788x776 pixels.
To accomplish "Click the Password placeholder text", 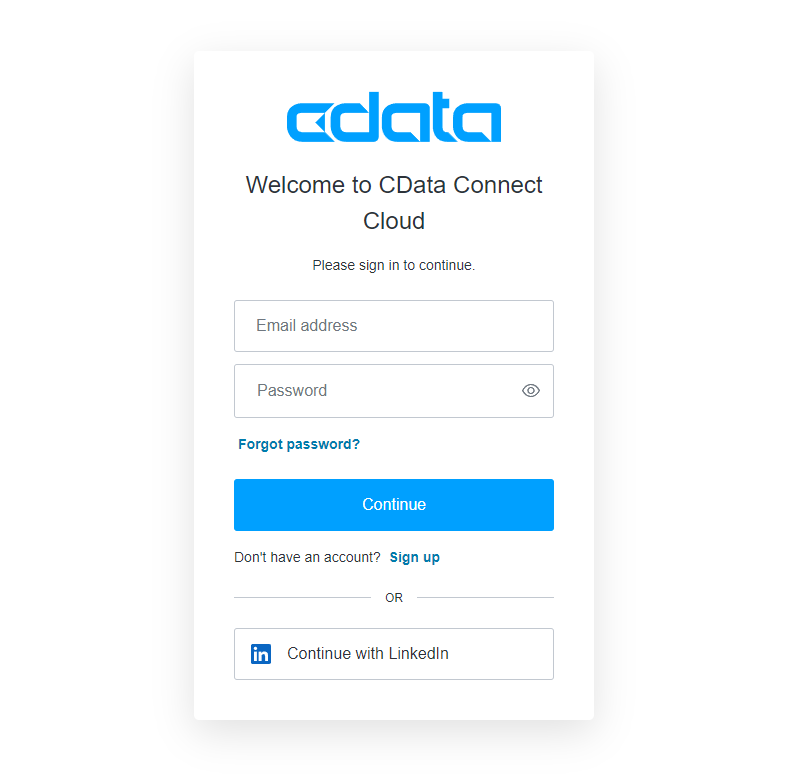I will tap(292, 391).
